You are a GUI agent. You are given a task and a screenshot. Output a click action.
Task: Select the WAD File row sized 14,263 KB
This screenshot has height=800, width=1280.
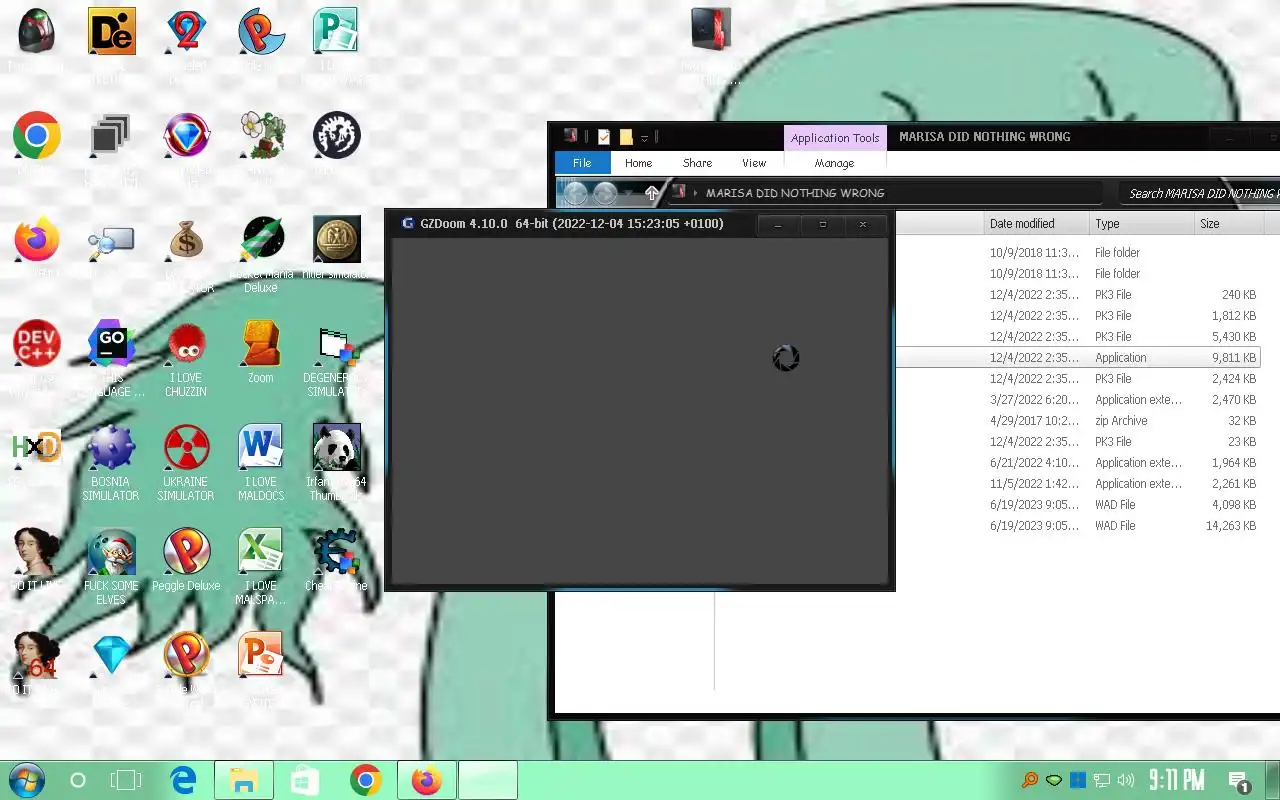tap(1078, 525)
